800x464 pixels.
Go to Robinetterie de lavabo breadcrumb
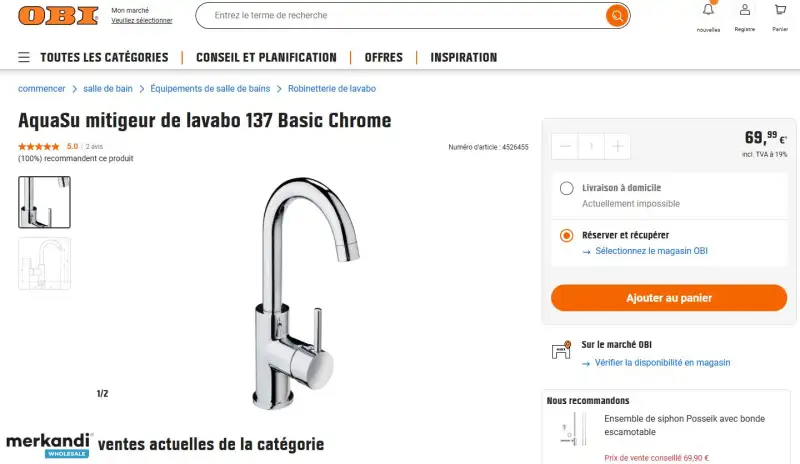click(332, 89)
